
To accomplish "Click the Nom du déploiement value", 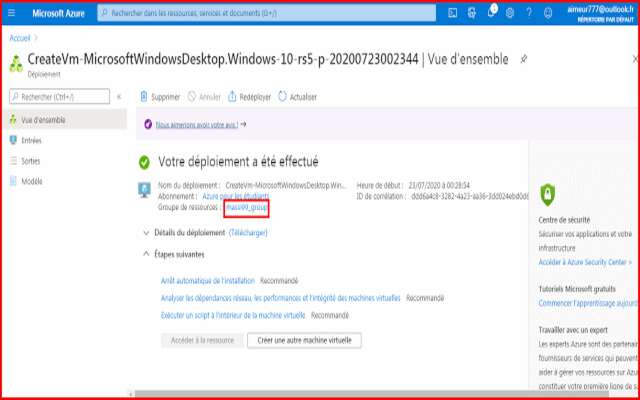I will 286,186.
